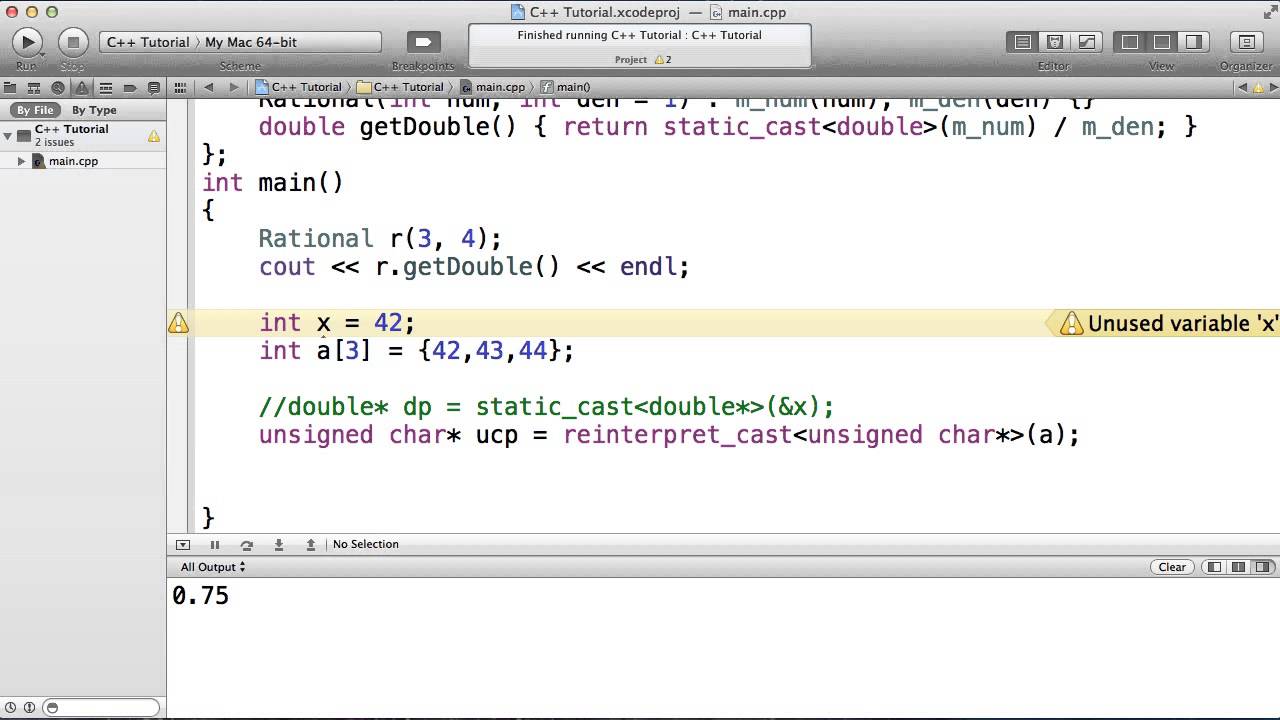Open main() function list in jump bar

565,87
